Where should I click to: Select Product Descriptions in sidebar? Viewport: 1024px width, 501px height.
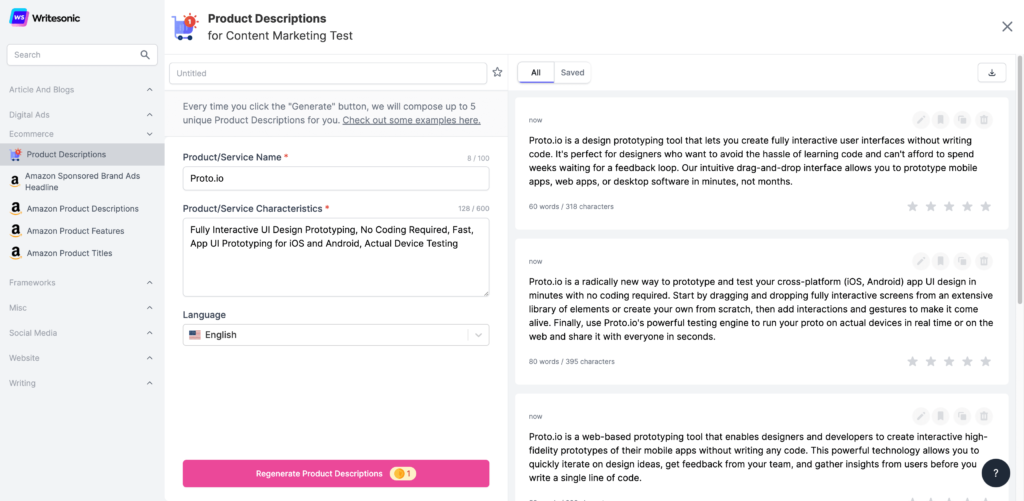[82, 154]
